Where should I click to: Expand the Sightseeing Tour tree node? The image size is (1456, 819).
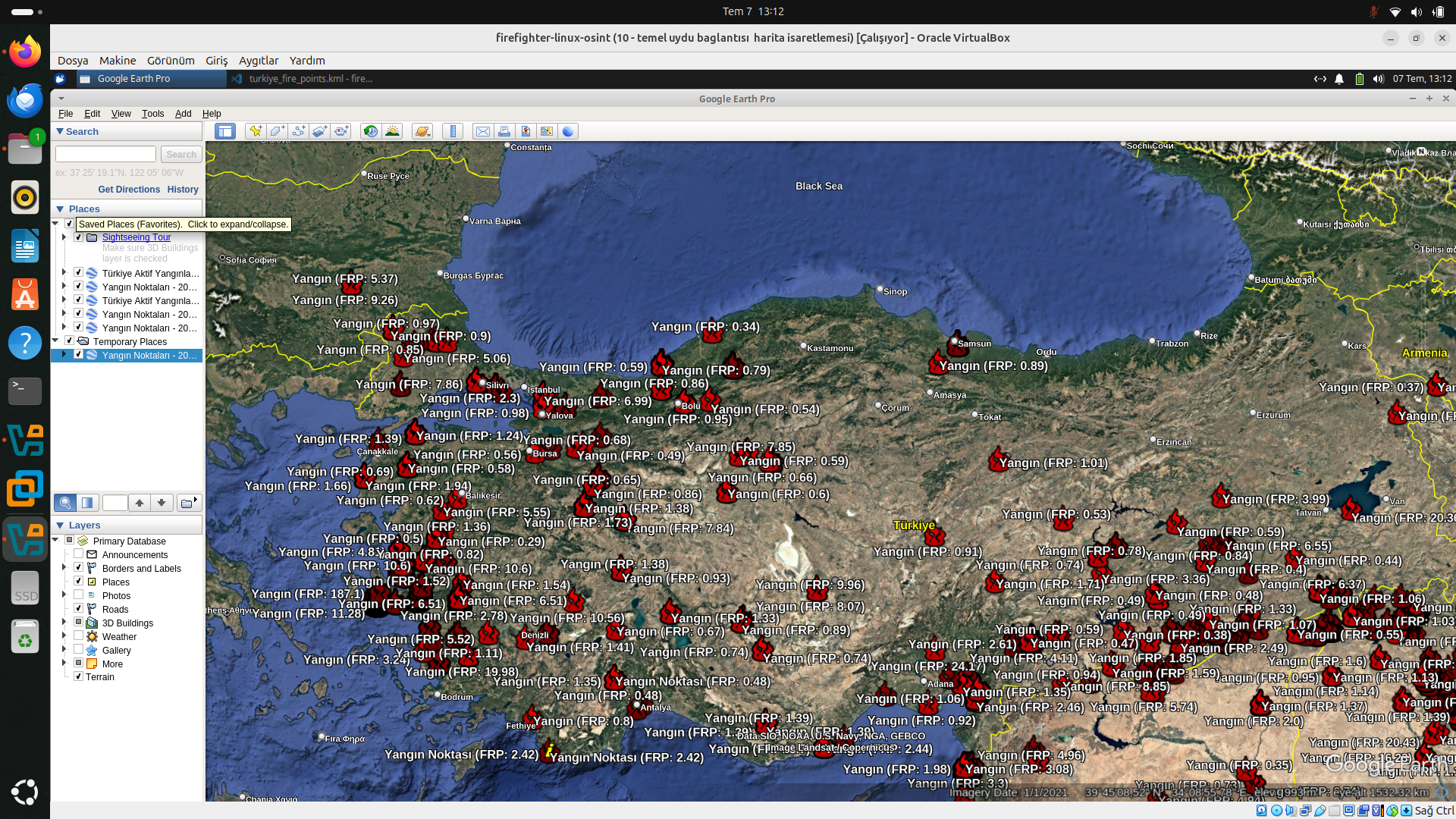coord(64,237)
